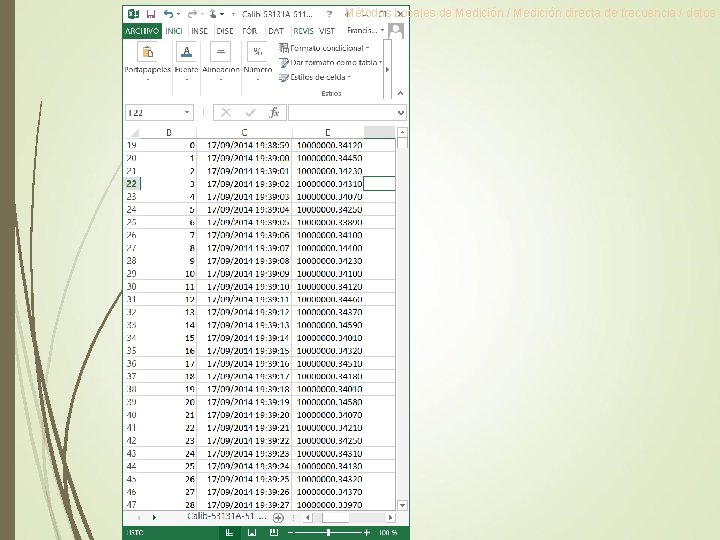Switch to Page Break Preview in status bar
720x540 pixels.
[274, 533]
